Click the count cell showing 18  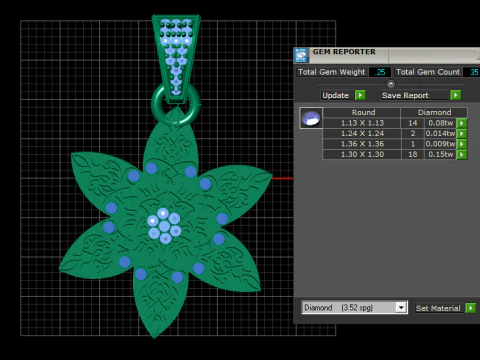point(413,155)
